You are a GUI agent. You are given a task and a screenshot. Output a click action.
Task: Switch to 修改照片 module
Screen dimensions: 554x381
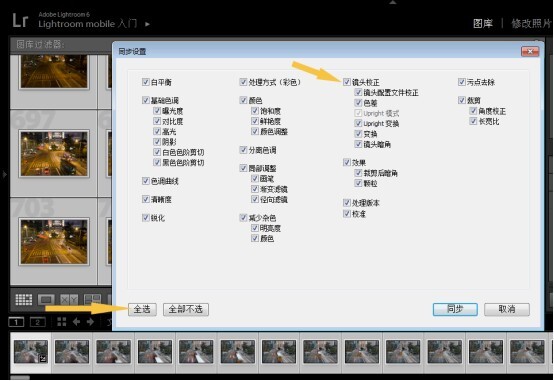531,24
